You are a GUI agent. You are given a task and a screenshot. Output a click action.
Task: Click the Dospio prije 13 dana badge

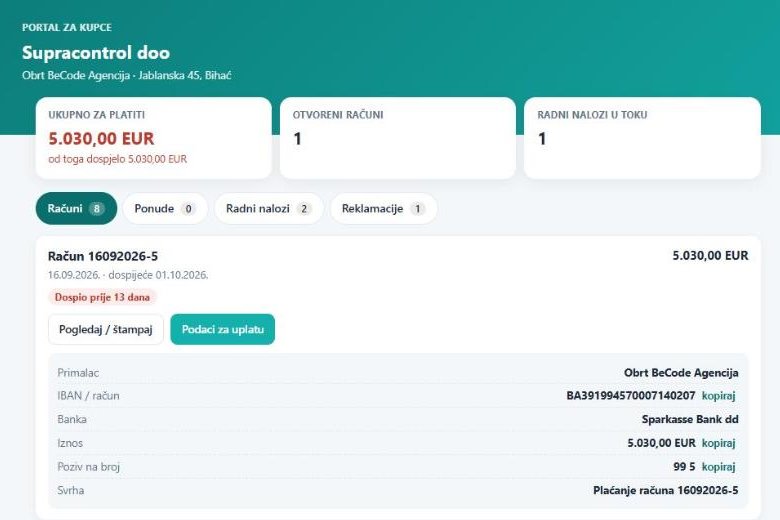click(102, 297)
